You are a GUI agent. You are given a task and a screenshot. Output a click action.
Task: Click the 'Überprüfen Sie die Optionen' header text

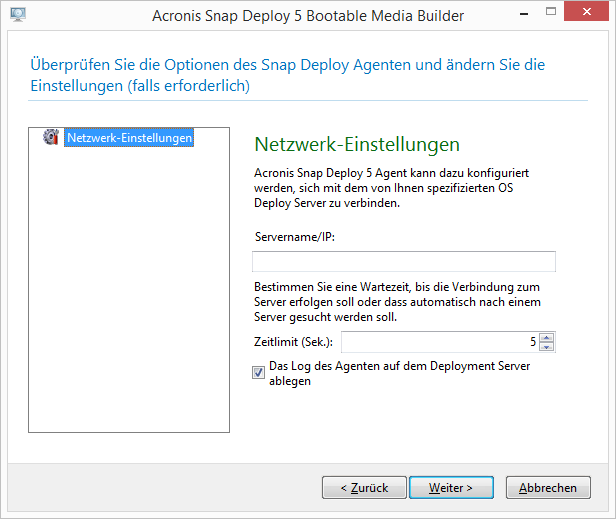pos(288,75)
